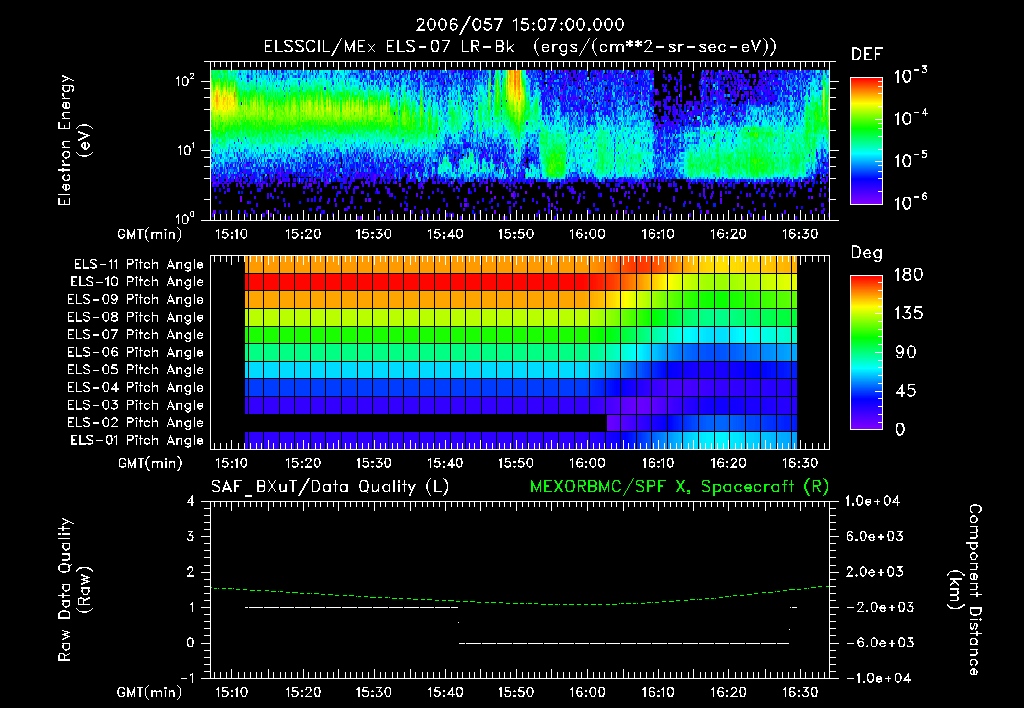
Task: Click the green MEXORBMC/SPF X, Spacecraft (R) legend
Action: (679, 487)
